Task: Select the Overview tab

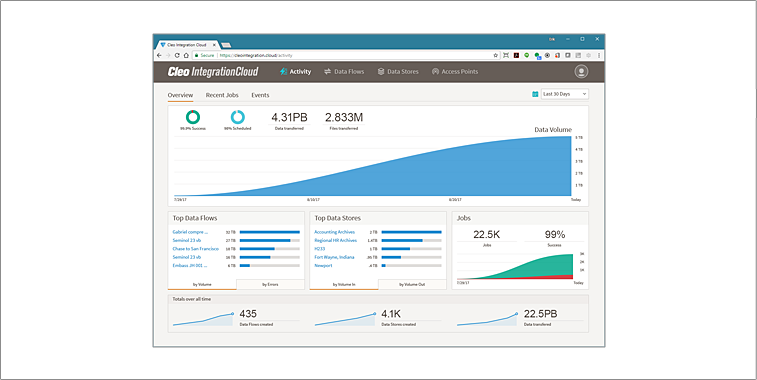Action: (x=180, y=95)
